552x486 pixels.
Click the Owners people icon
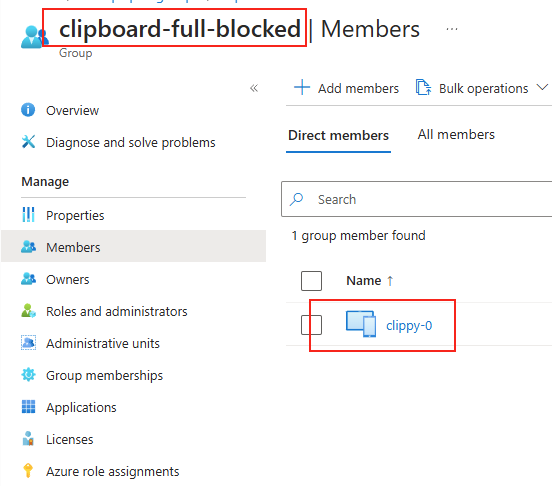click(x=28, y=279)
